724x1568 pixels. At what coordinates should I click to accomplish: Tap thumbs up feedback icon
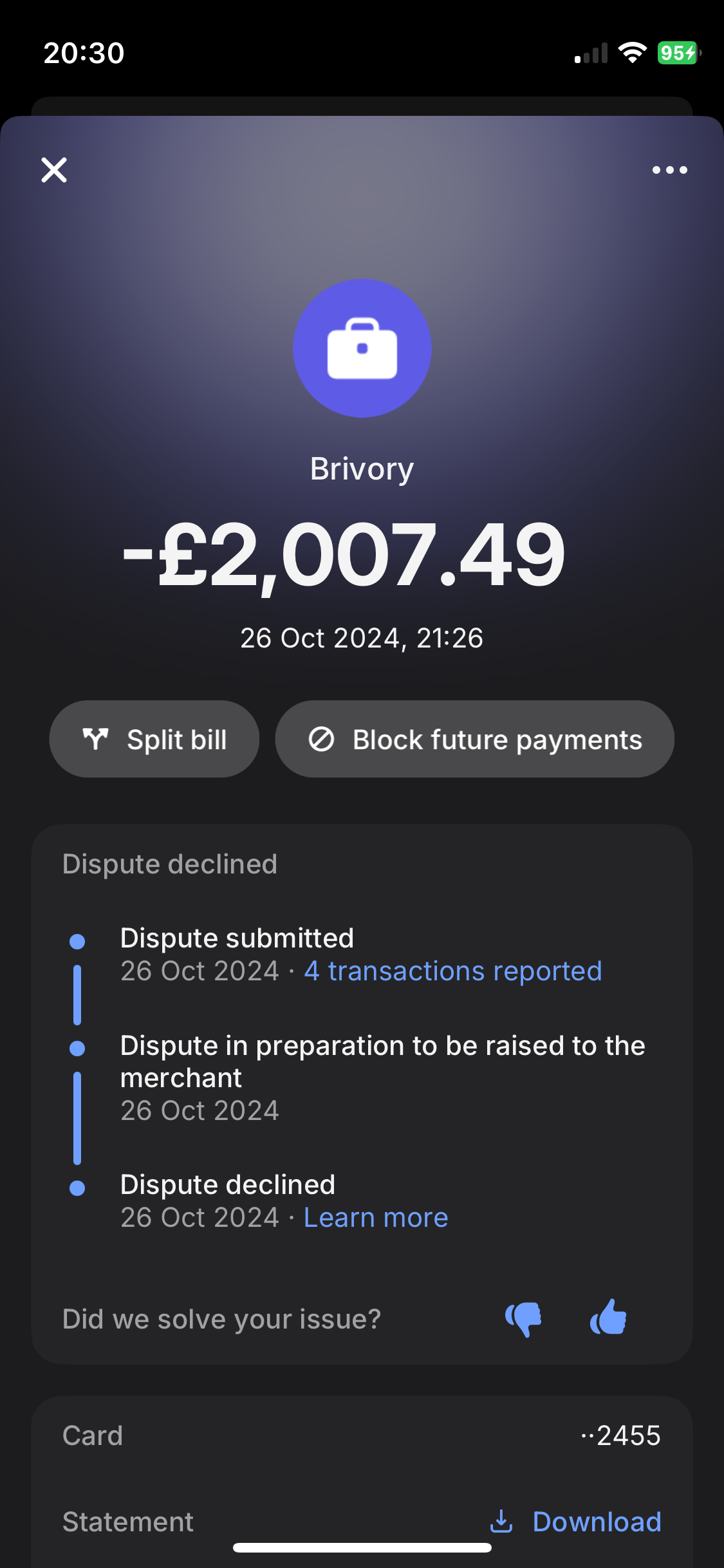pyautogui.click(x=608, y=1317)
